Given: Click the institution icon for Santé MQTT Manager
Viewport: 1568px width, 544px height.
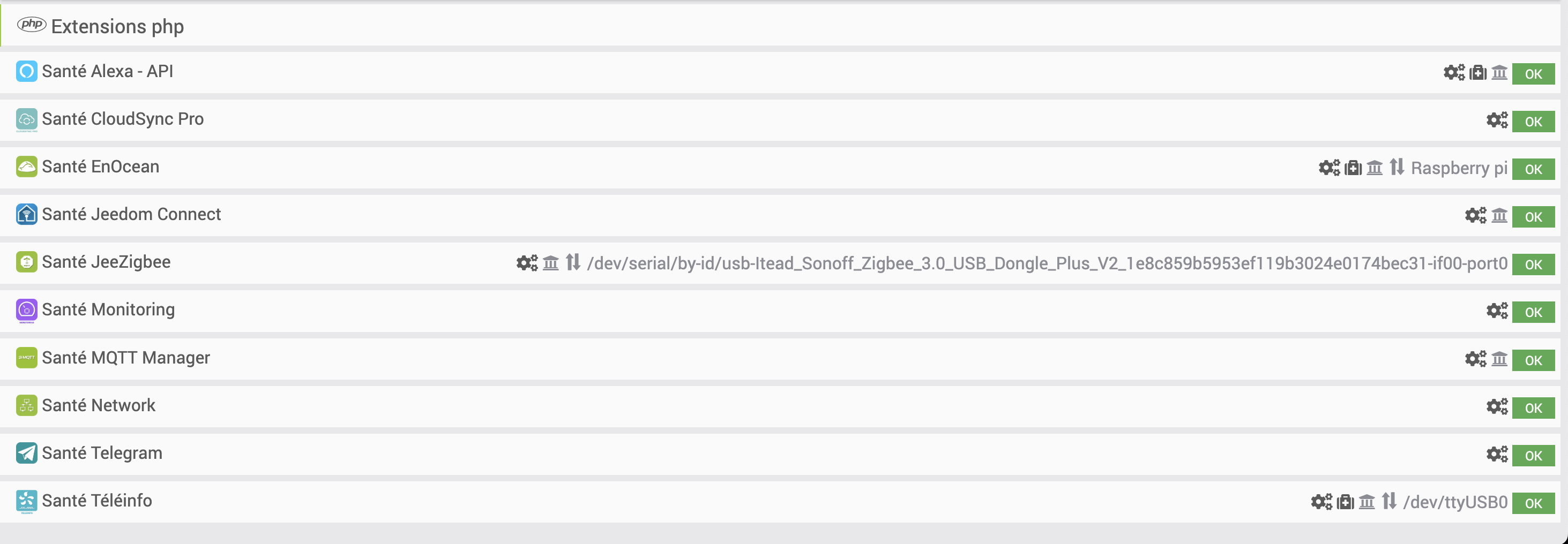Looking at the screenshot, I should pyautogui.click(x=1499, y=359).
